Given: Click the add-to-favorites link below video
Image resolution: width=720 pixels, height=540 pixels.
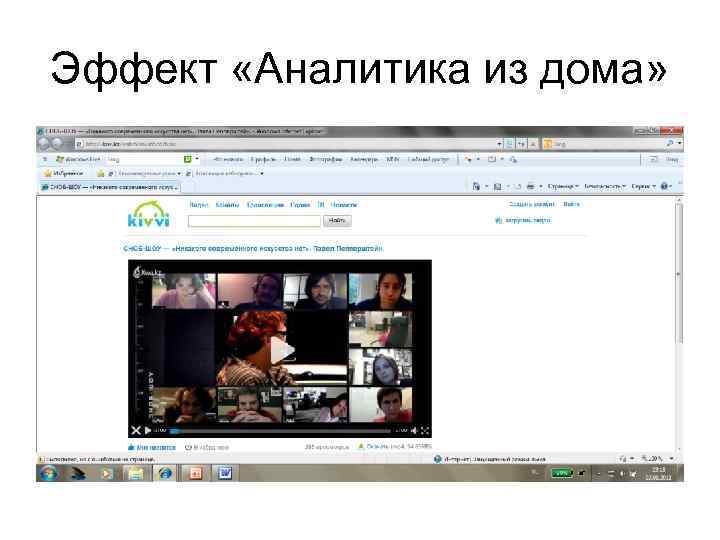Looking at the screenshot, I should tap(207, 447).
